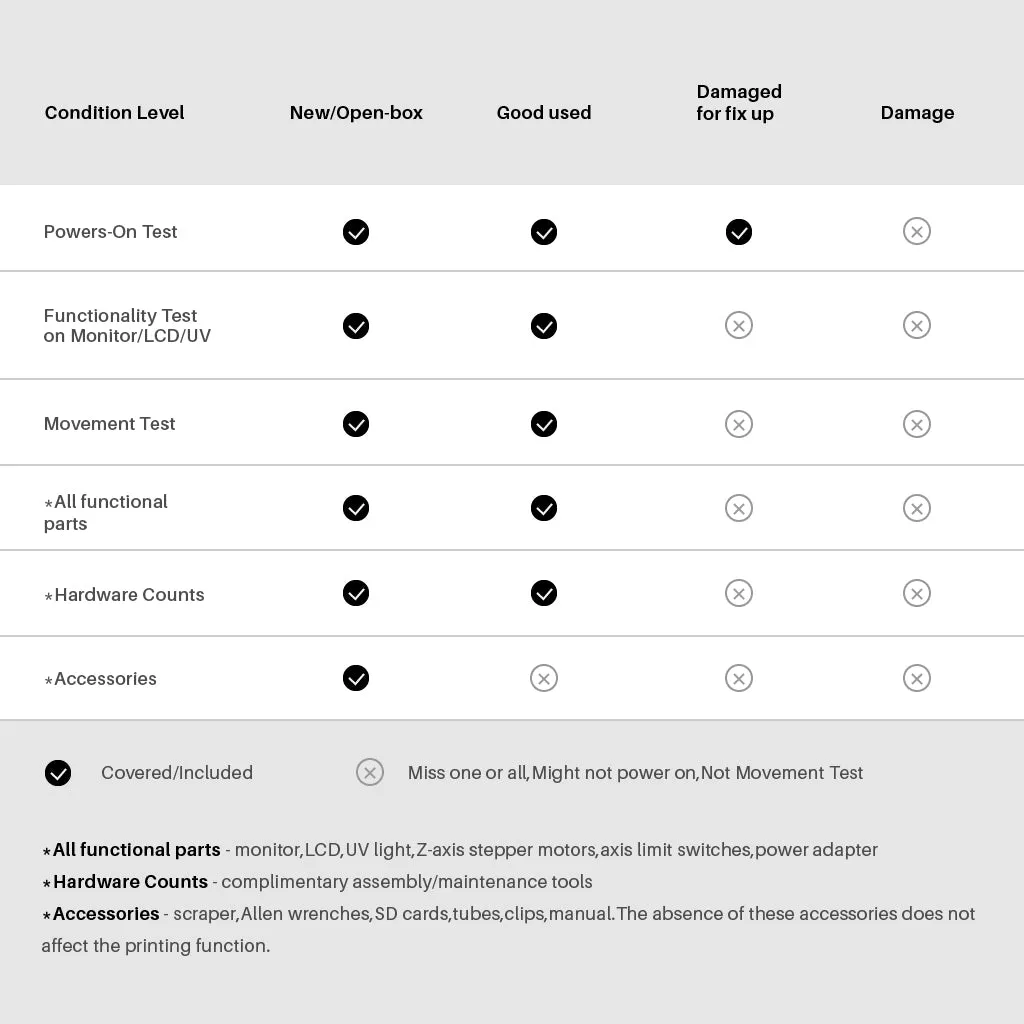Click the Condition Level header label
This screenshot has width=1024, height=1024.
[x=114, y=113]
